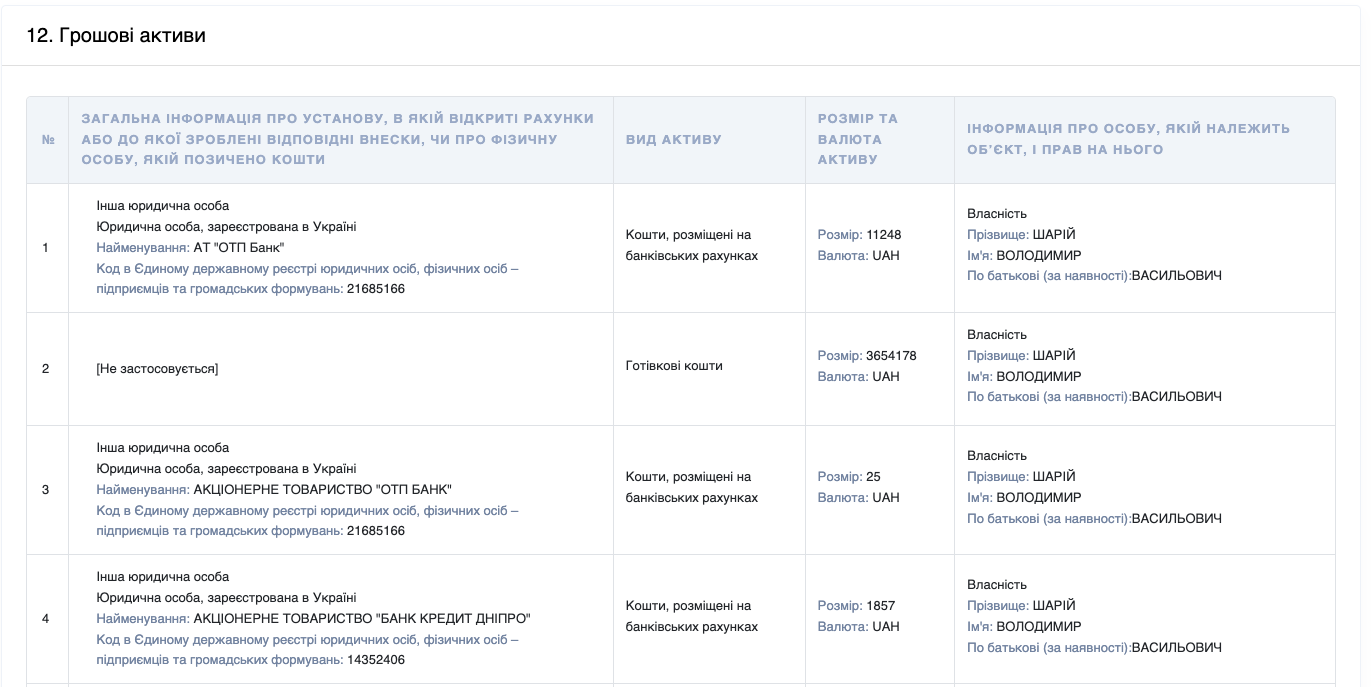The width and height of the screenshot is (1371, 687).
Task: Select ВАСИЛЬОВИЧ patronymic in row 4
Action: click(x=1177, y=648)
